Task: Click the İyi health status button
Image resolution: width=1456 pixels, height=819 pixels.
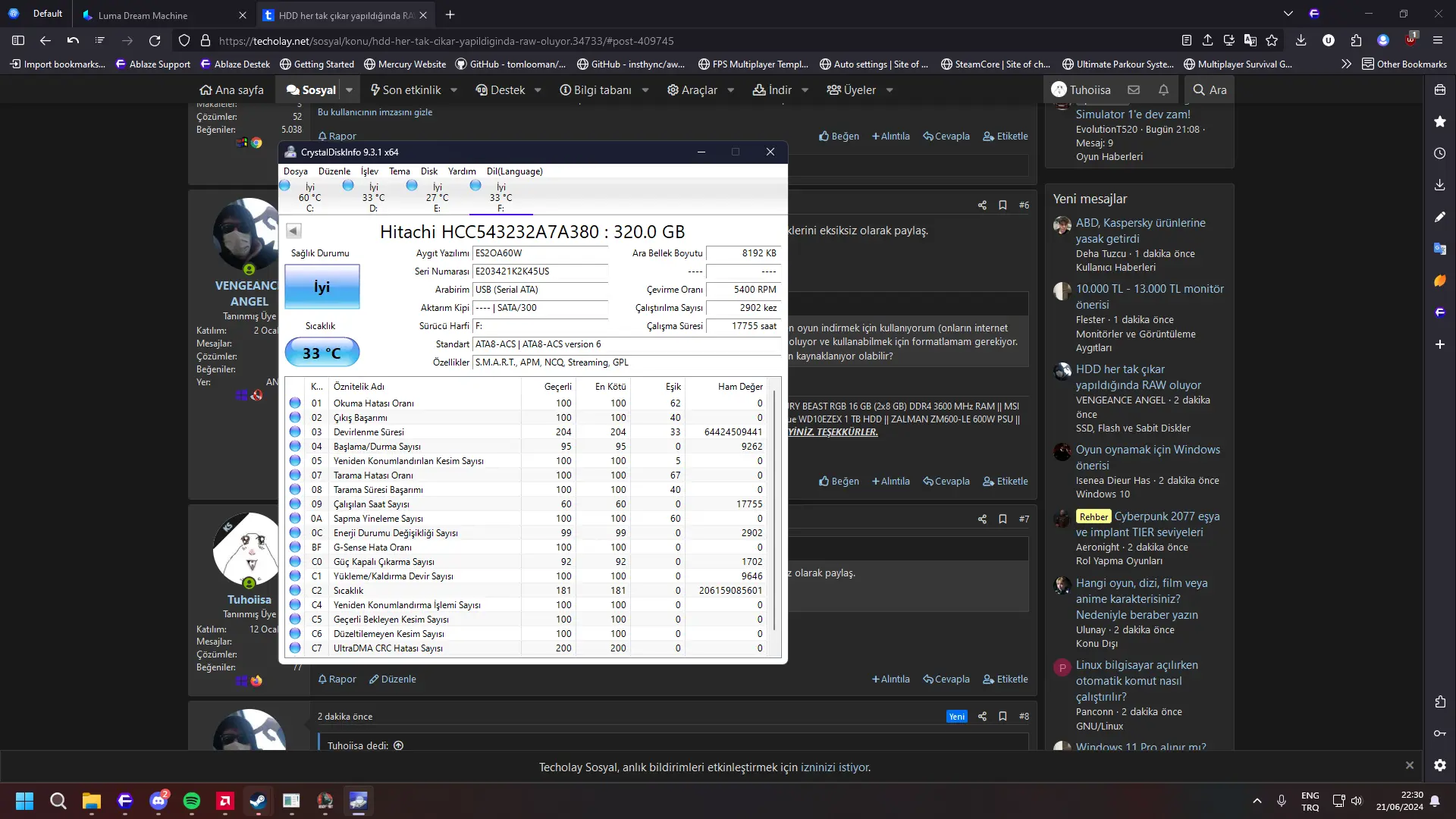Action: coord(322,287)
